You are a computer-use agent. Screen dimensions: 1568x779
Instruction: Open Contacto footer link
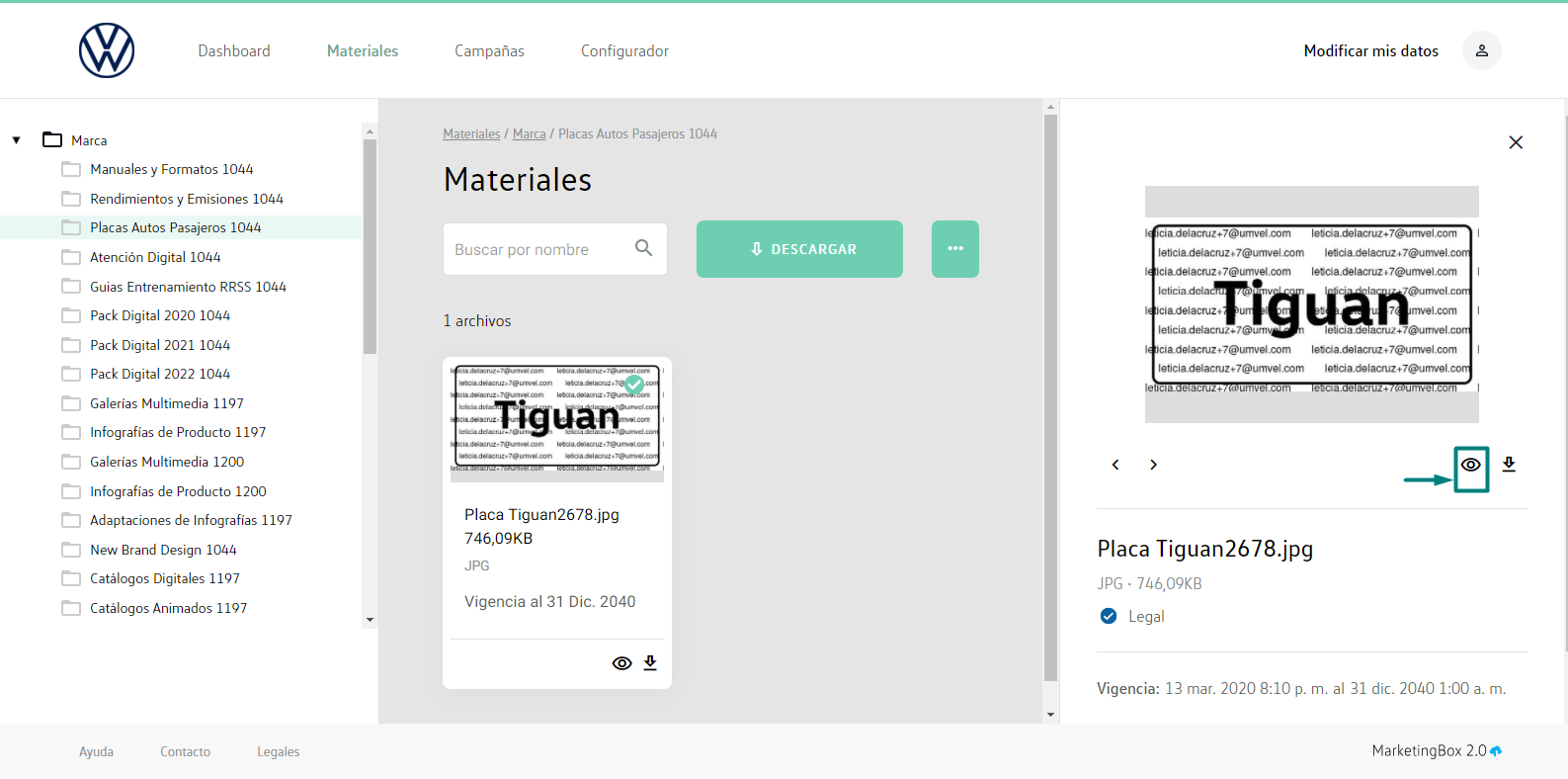tap(185, 751)
